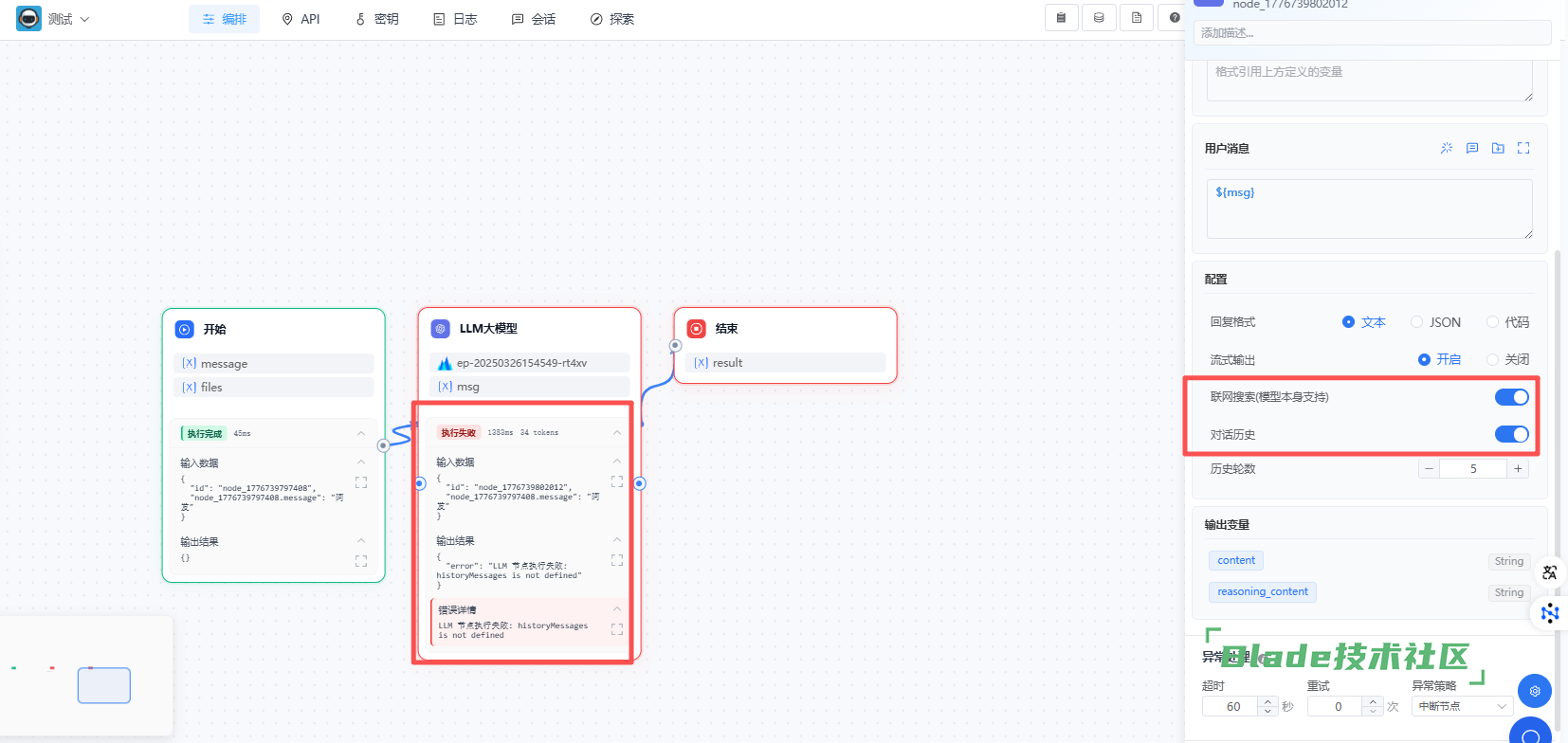Collapse the 错误详情 section in LLM node
The image size is (1568, 743).
[617, 609]
